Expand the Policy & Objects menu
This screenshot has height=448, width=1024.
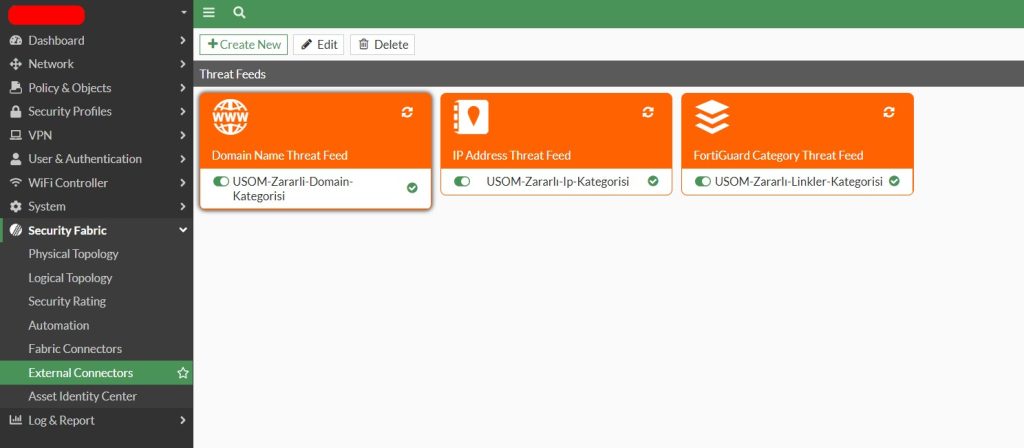click(96, 88)
